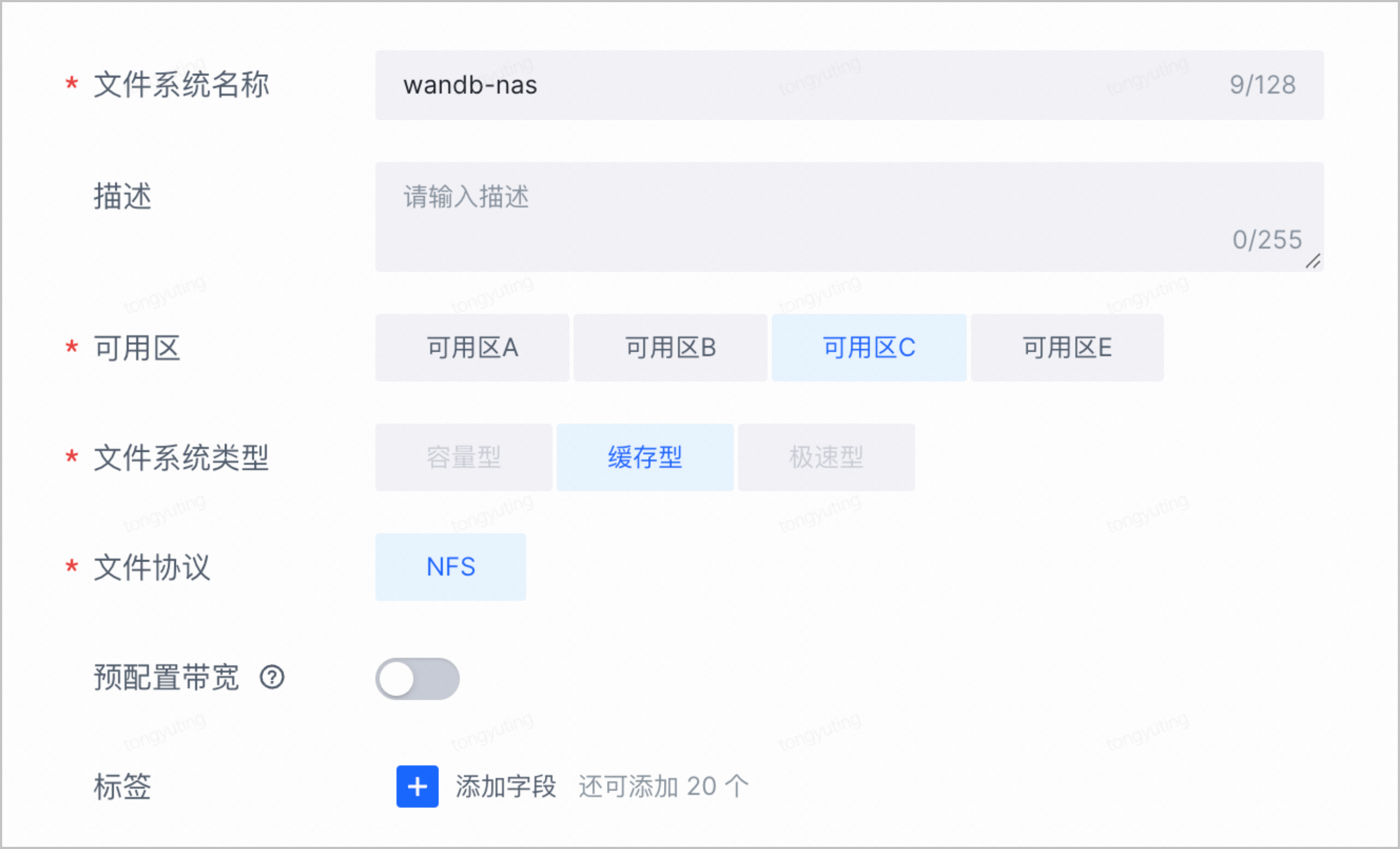Click the 标签 field label
This screenshot has height=849, width=1400.
pyautogui.click(x=122, y=787)
